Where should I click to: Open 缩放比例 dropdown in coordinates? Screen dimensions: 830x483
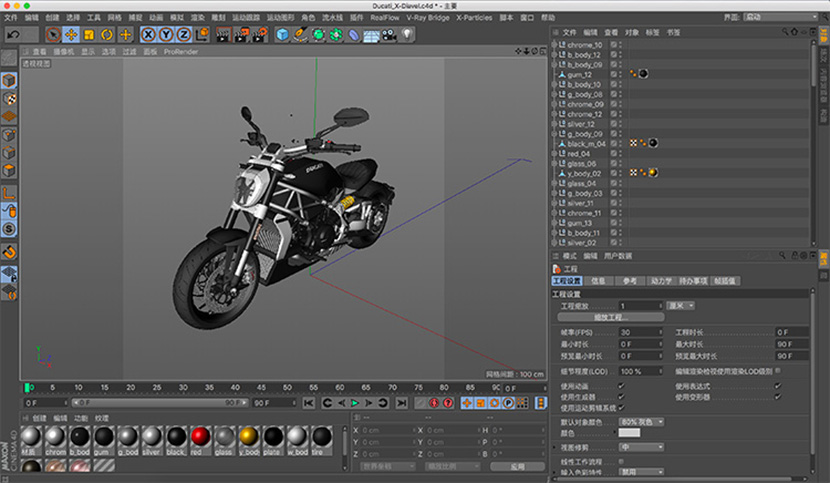pos(453,467)
